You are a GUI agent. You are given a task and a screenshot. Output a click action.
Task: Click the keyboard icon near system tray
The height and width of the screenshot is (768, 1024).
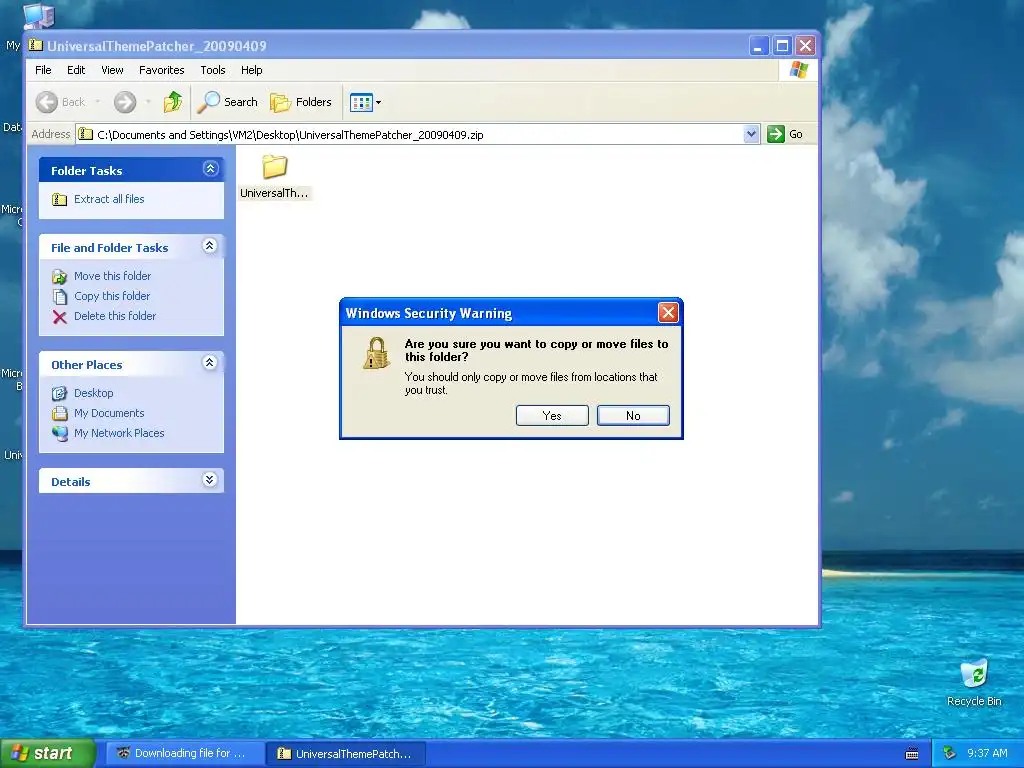point(912,754)
